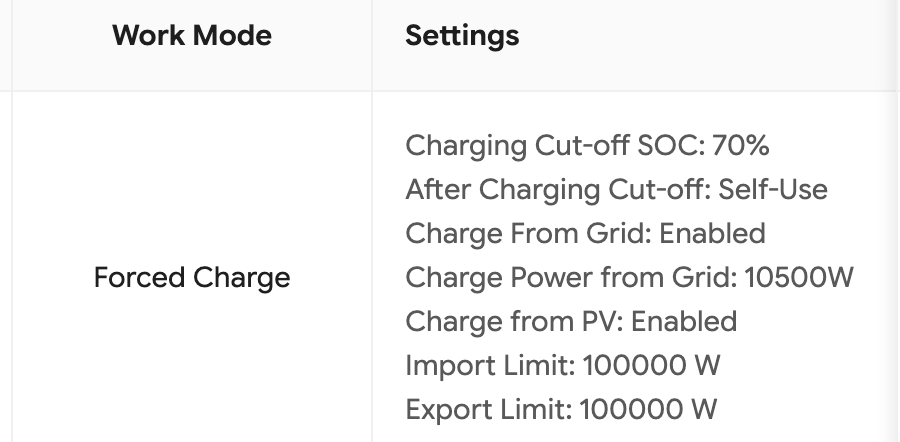Select Enabled value for Charge from PV
This screenshot has height=442, width=900.
click(684, 321)
